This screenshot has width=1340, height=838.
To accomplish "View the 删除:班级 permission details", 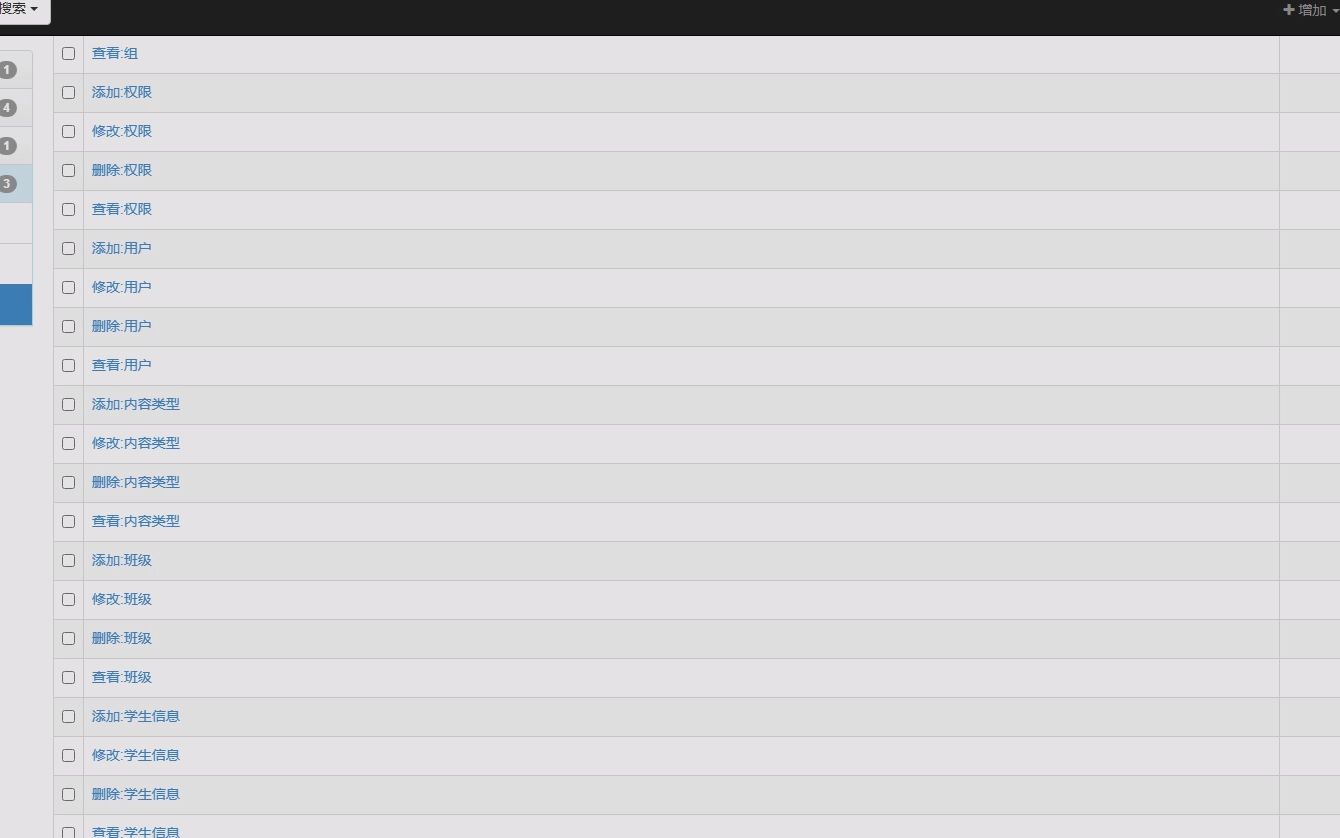I will click(x=122, y=638).
